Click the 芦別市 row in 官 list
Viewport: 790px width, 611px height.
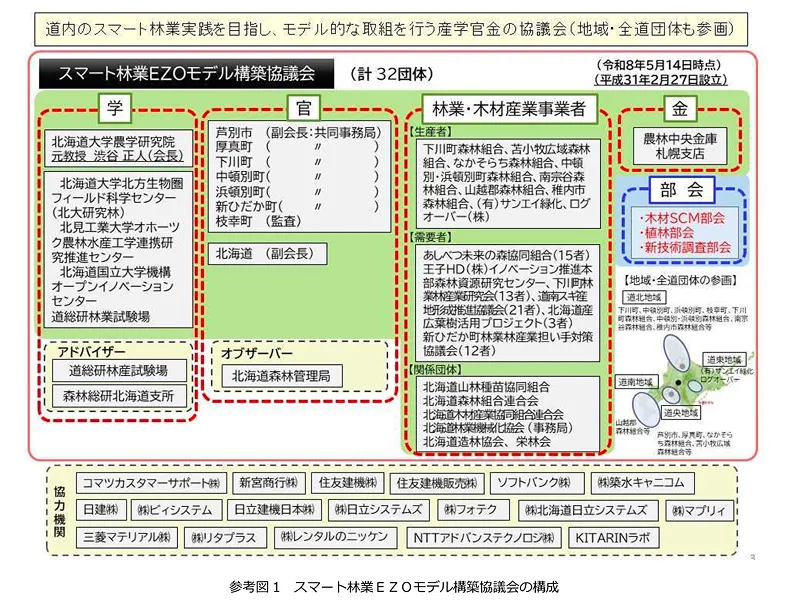(297, 132)
